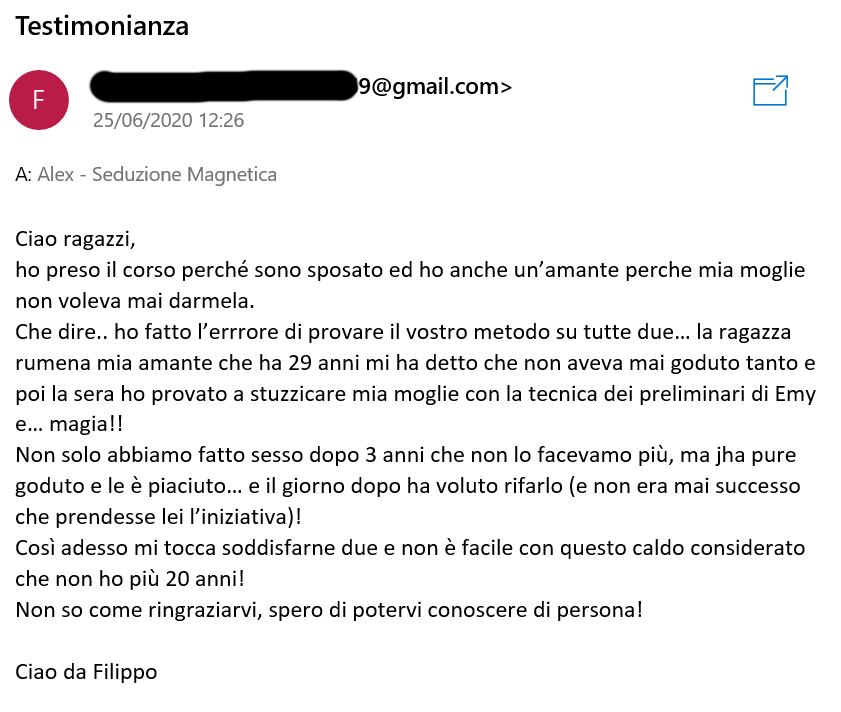Click the Non so come ringraziarvi line
The height and width of the screenshot is (712, 841).
tap(329, 610)
